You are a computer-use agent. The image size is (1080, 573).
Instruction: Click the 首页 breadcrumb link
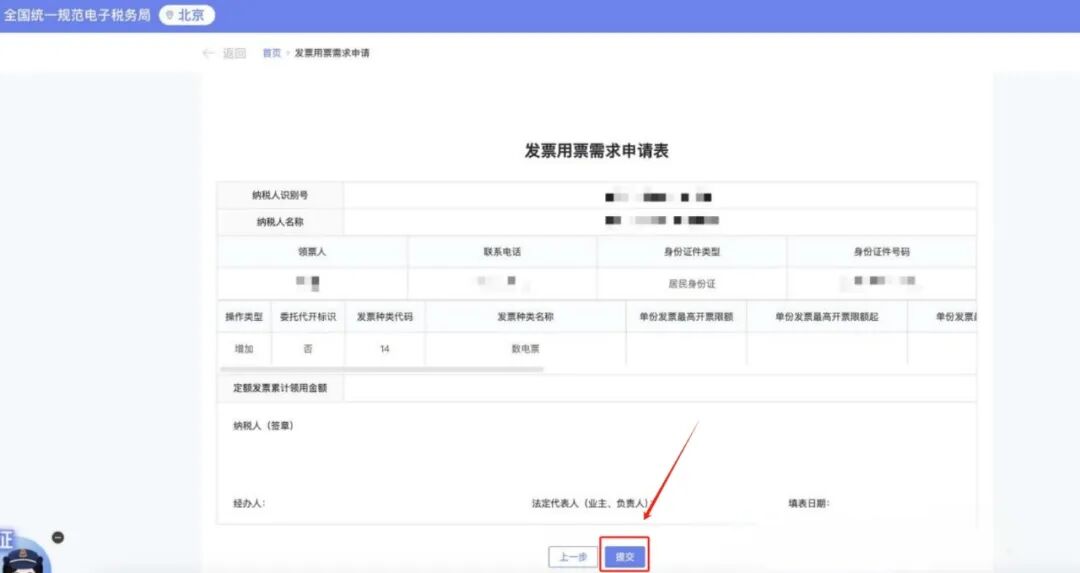pos(271,53)
